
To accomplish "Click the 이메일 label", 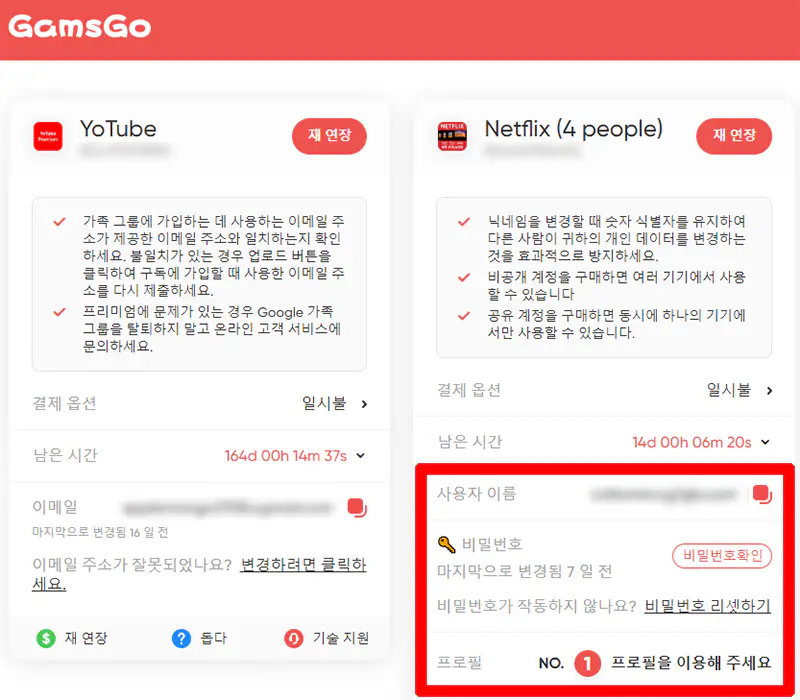I will 55,507.
